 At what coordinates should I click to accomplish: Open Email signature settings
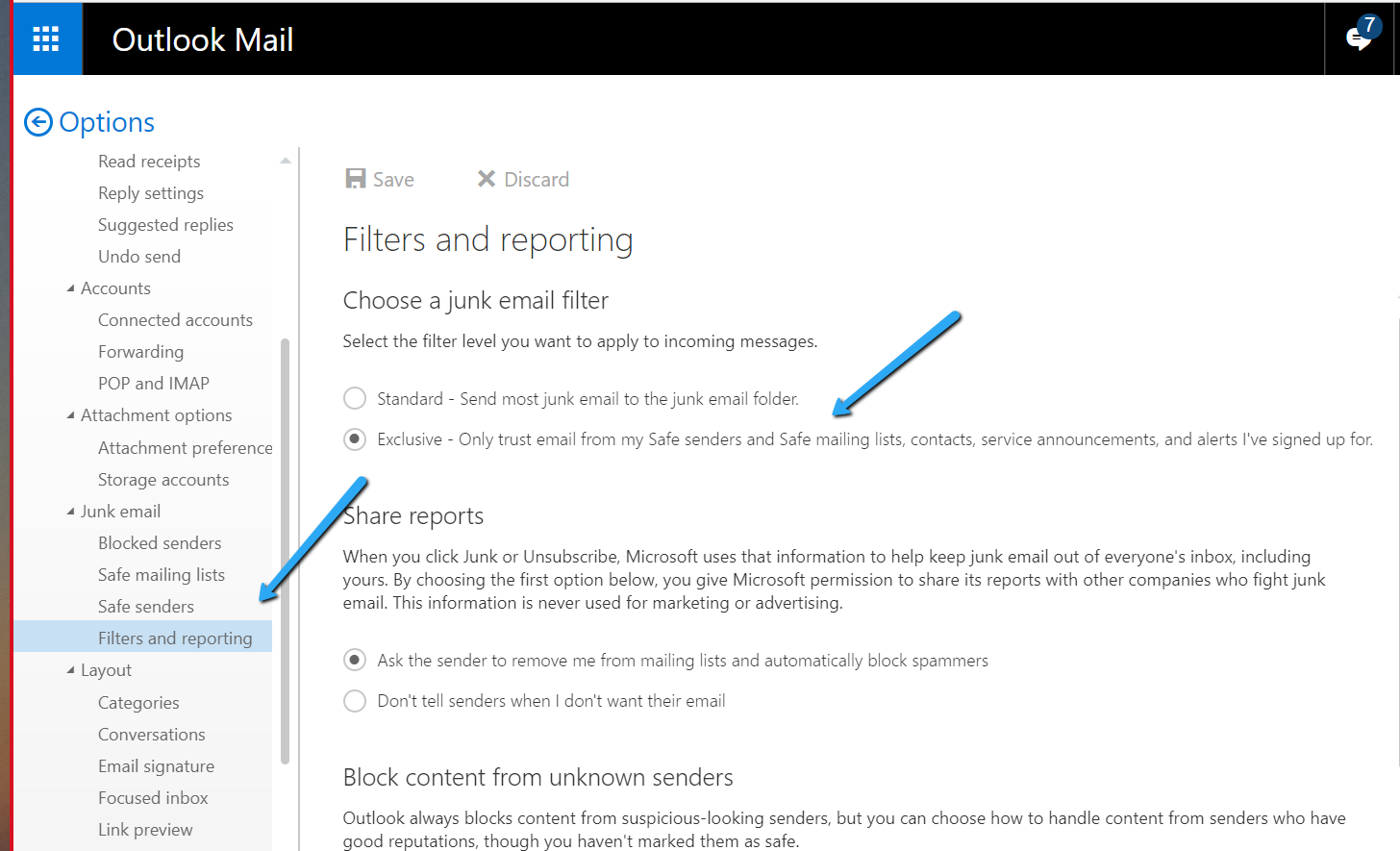156,766
